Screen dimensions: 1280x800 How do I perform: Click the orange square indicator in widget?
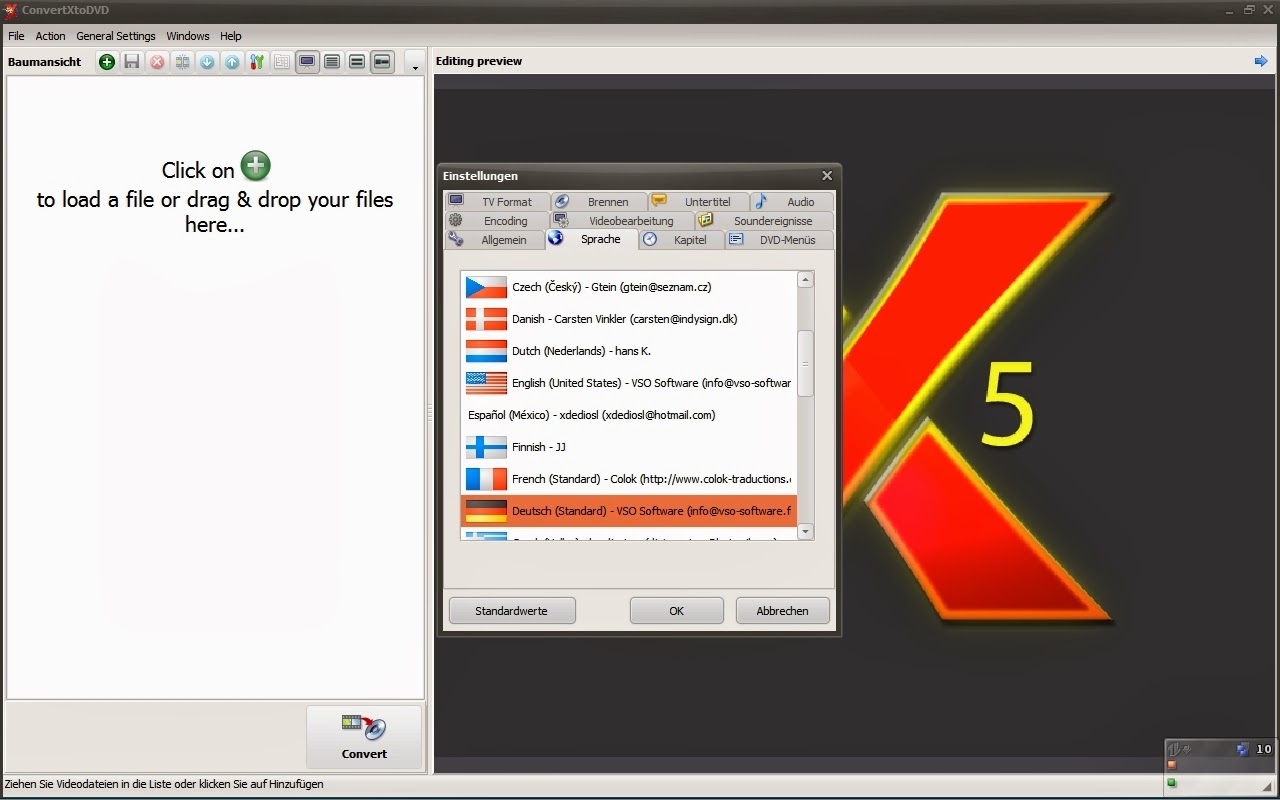1172,765
